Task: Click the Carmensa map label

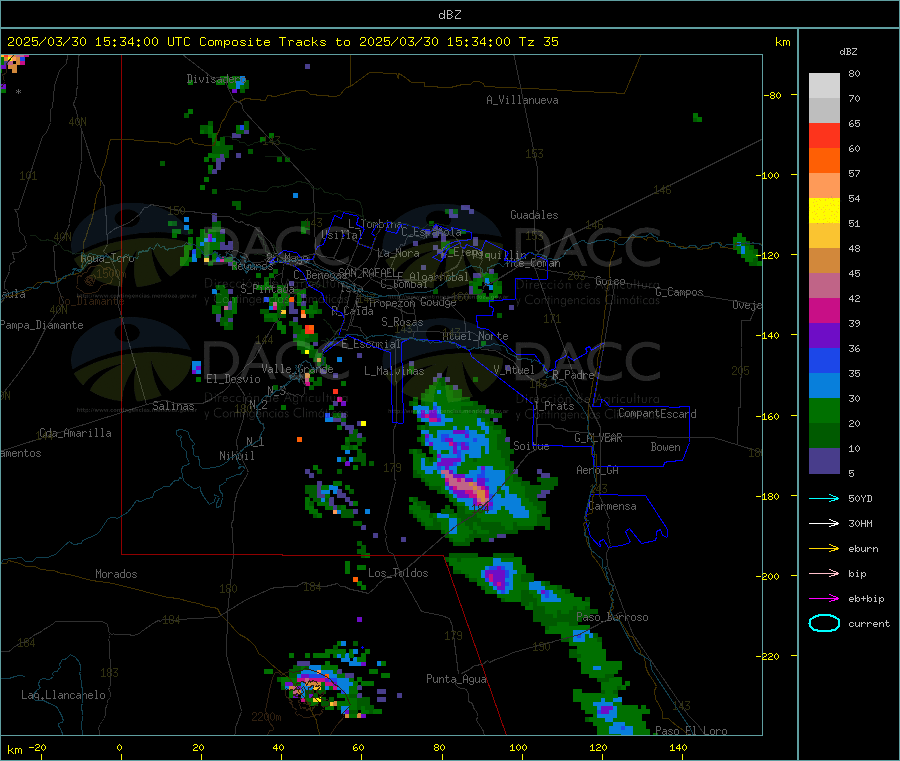Action: pyautogui.click(x=612, y=506)
